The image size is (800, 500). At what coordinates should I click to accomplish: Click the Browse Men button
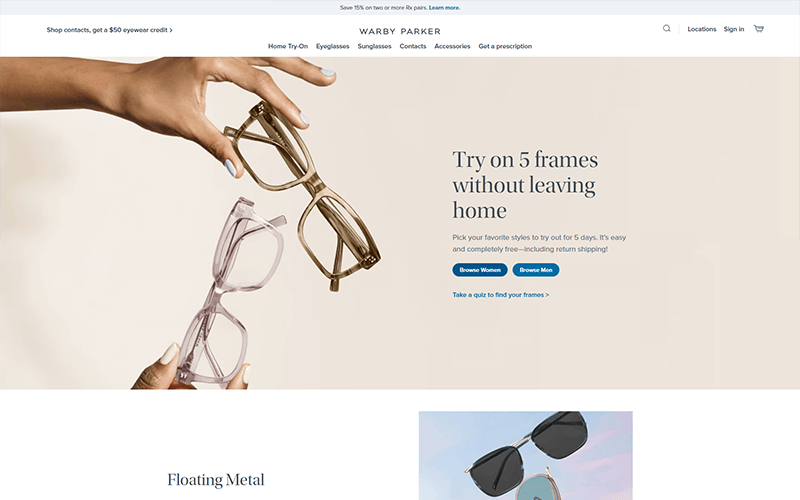click(536, 270)
